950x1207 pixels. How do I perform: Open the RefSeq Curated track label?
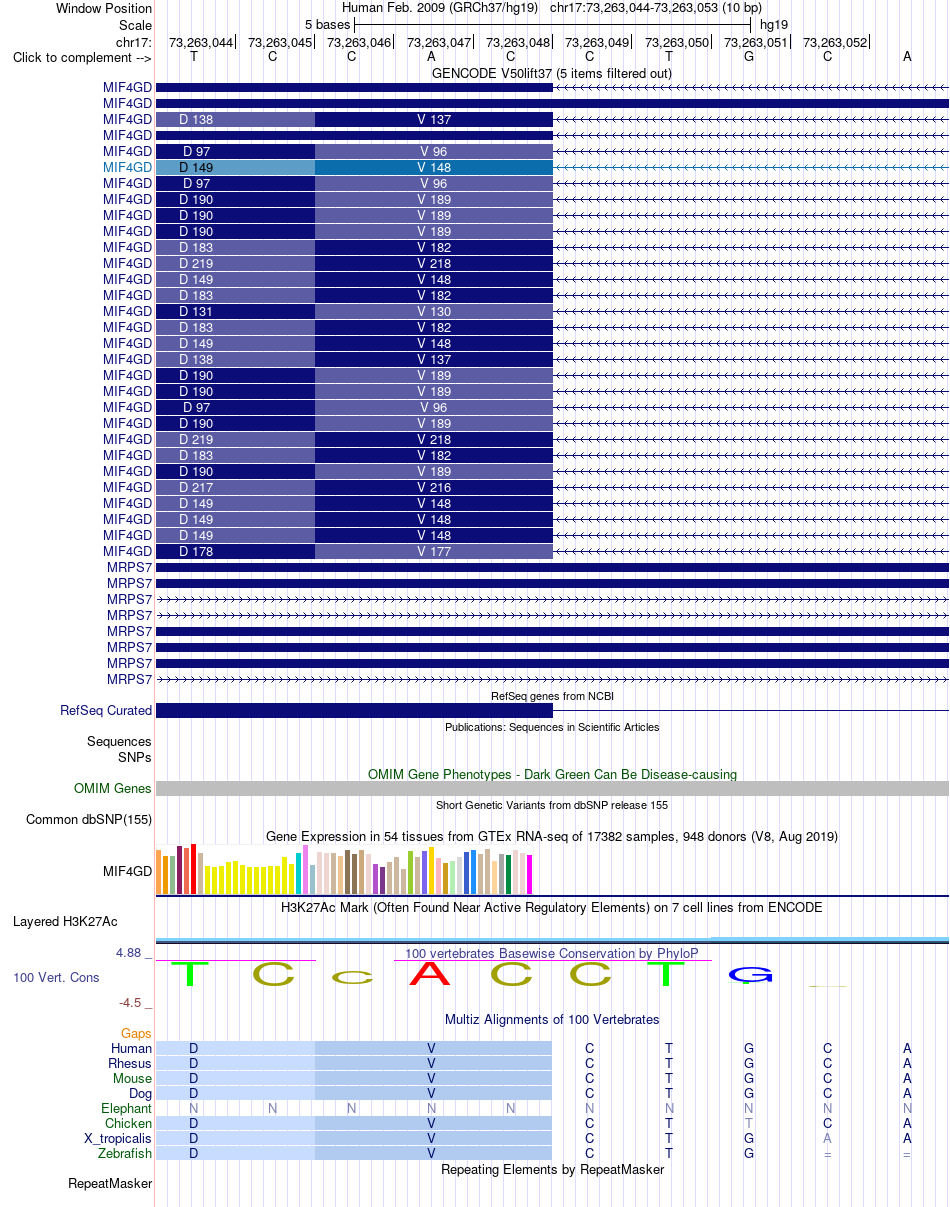[106, 710]
